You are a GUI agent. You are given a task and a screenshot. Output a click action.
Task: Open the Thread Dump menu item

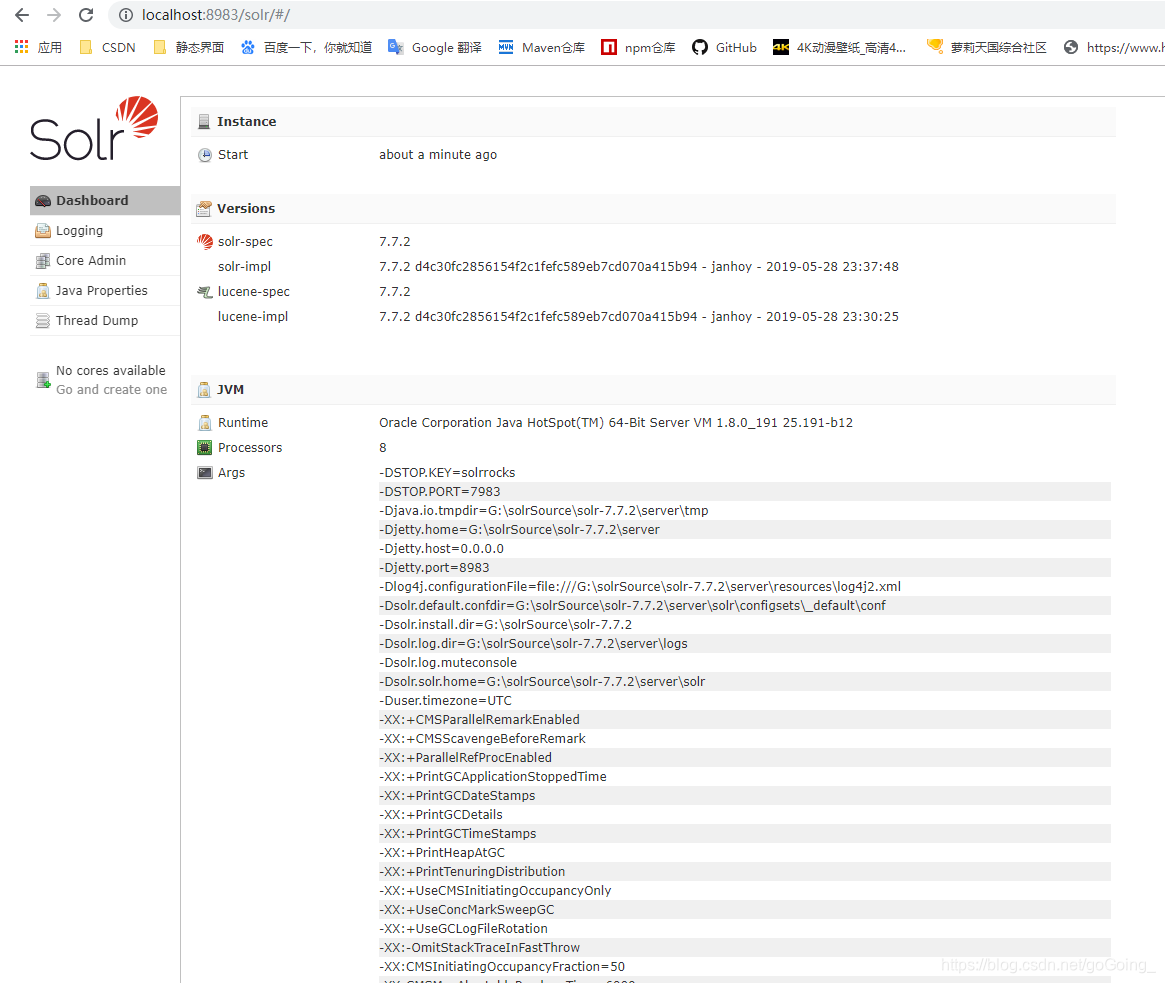point(105,320)
